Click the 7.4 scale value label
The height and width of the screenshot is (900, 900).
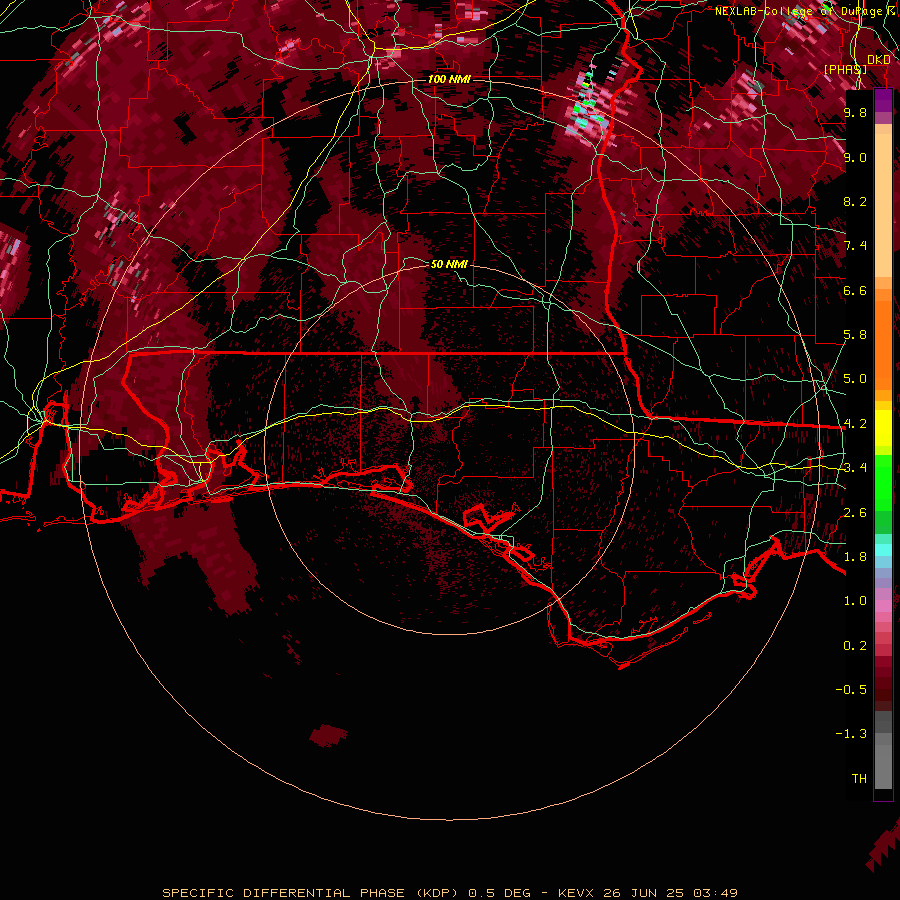tap(855, 246)
